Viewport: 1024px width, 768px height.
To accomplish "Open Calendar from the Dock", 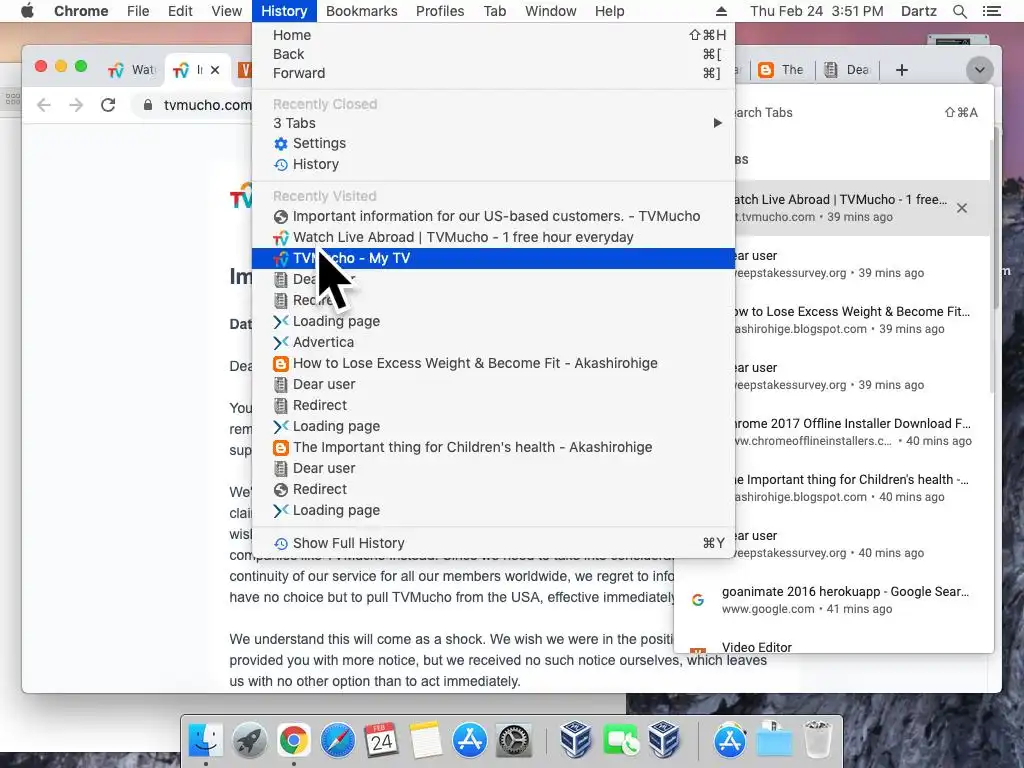I will click(381, 741).
